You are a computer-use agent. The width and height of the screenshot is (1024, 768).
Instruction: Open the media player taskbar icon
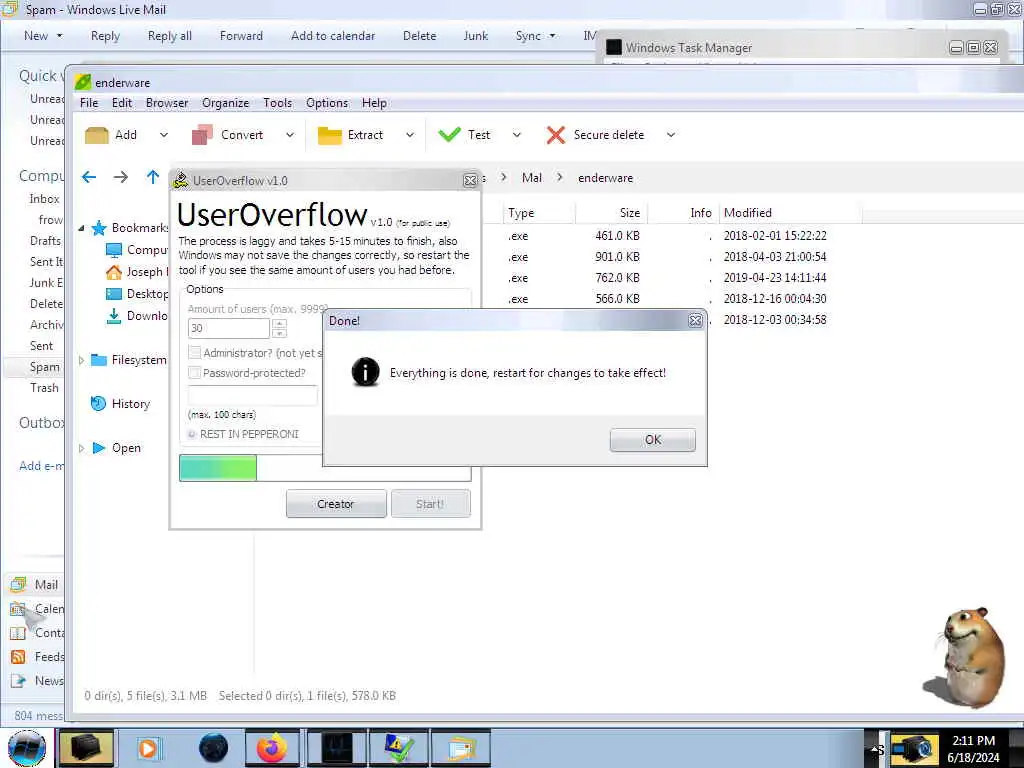[148, 748]
